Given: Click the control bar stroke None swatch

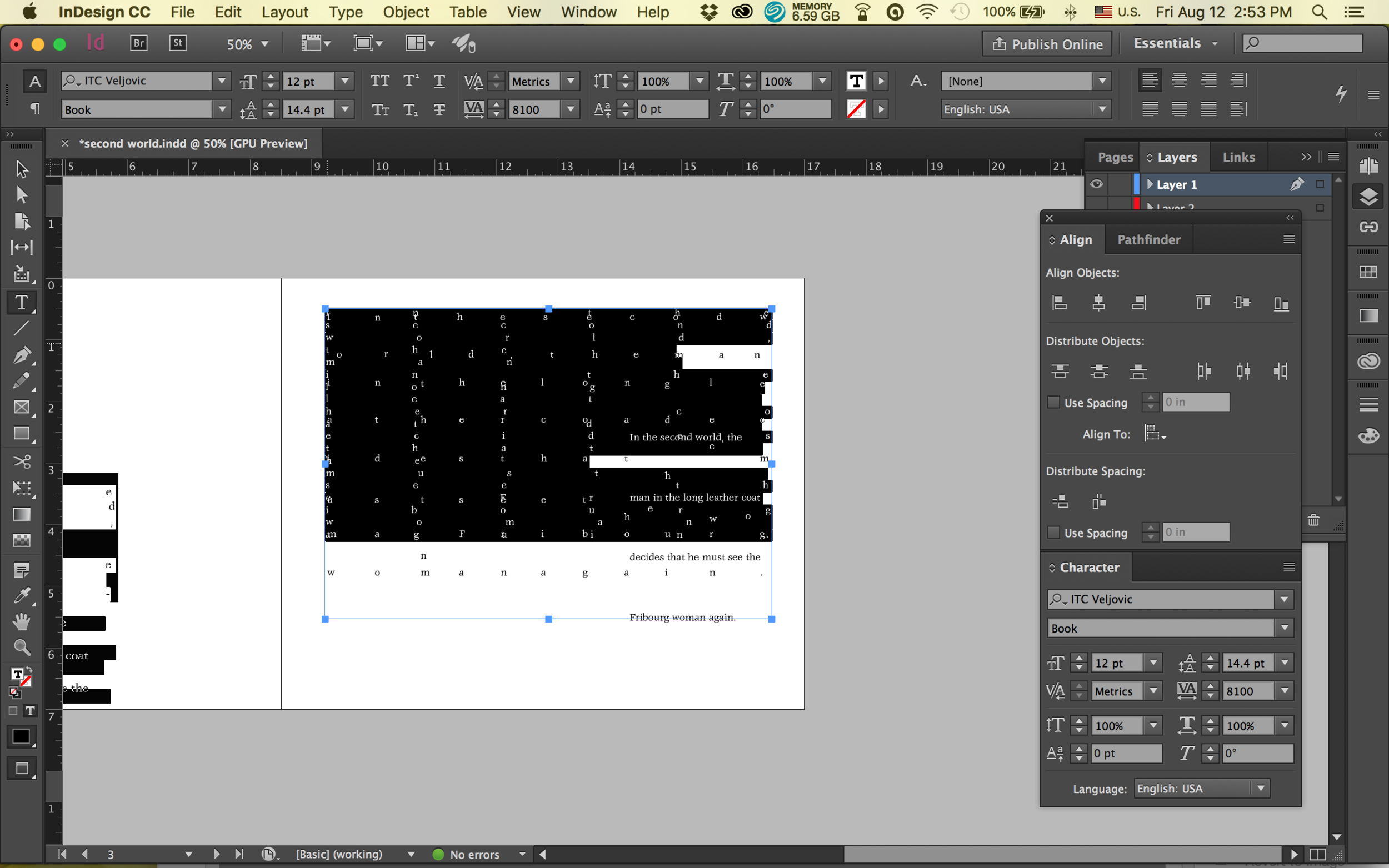Looking at the screenshot, I should 856,108.
